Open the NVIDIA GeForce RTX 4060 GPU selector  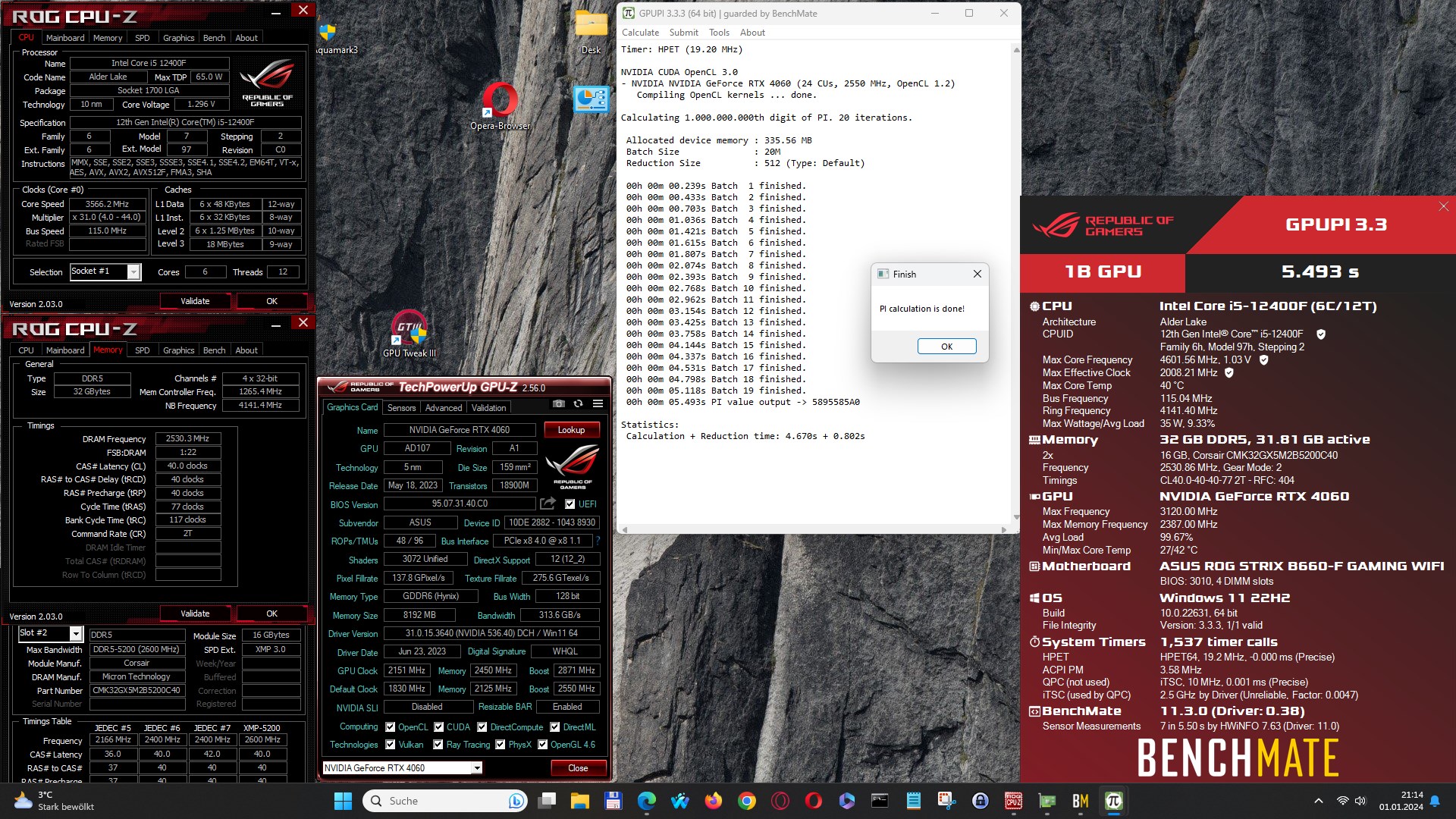point(402,768)
